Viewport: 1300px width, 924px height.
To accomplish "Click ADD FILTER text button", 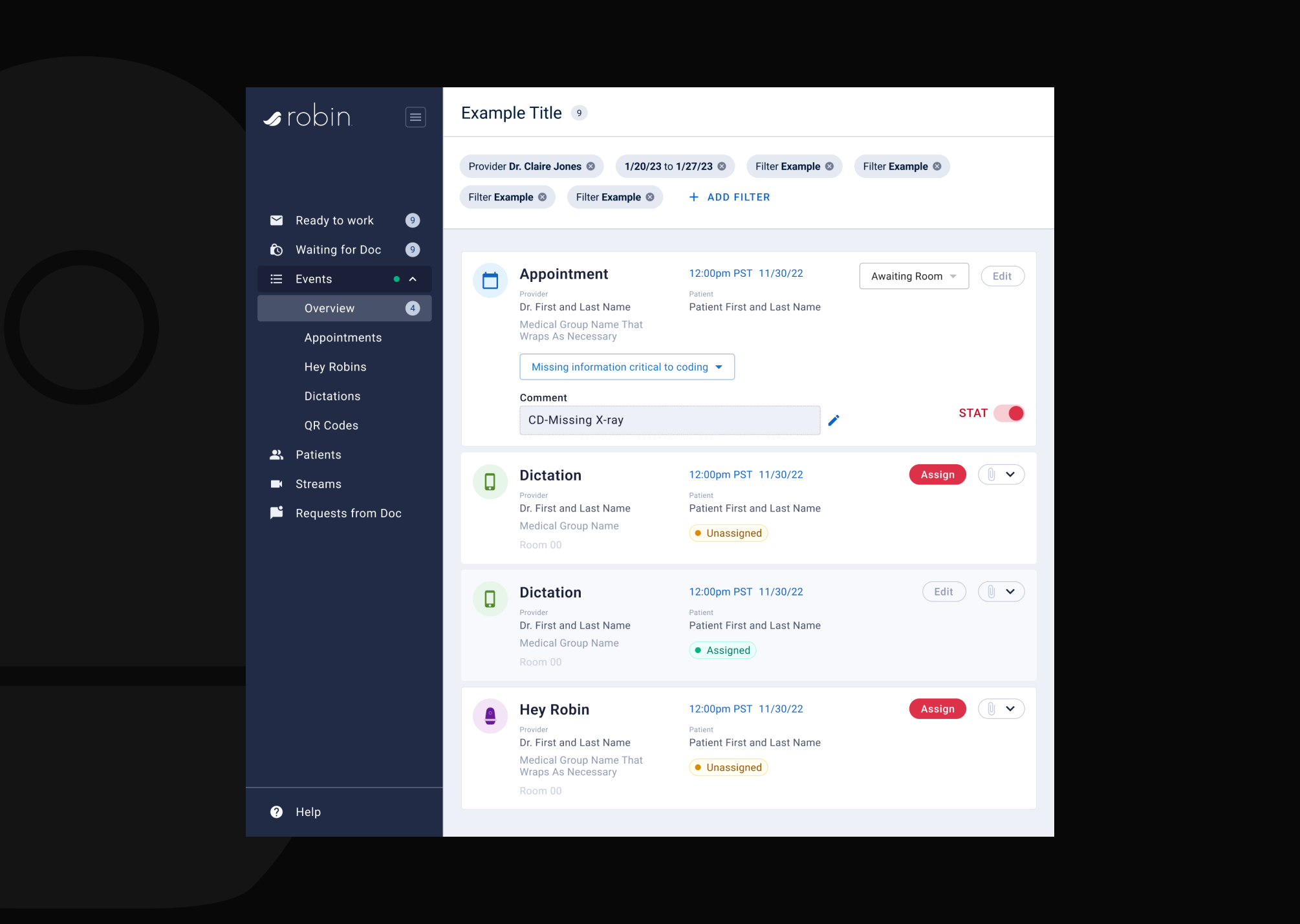I will 739,197.
